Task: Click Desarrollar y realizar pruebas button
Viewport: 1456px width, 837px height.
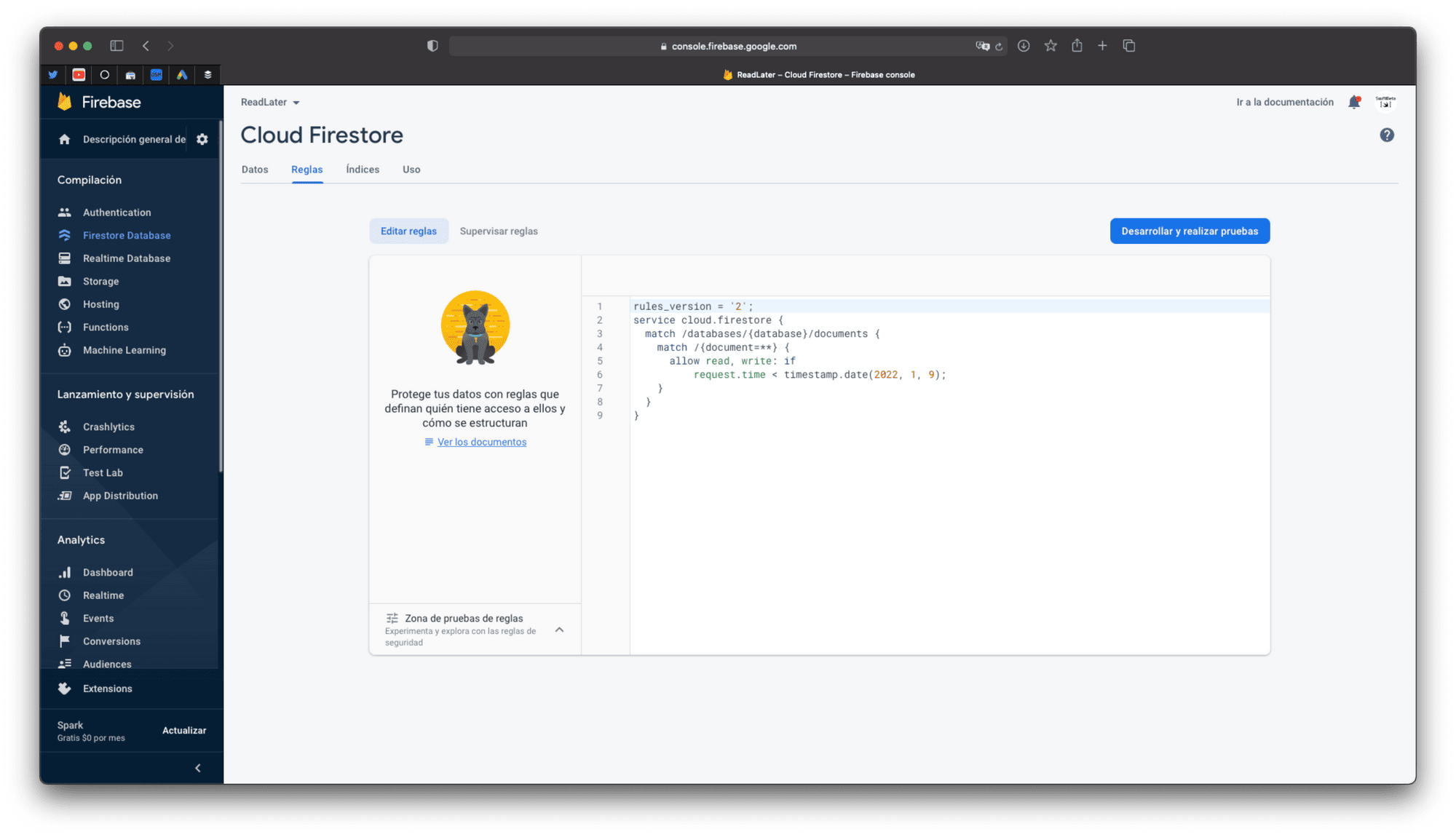Action: (1190, 231)
